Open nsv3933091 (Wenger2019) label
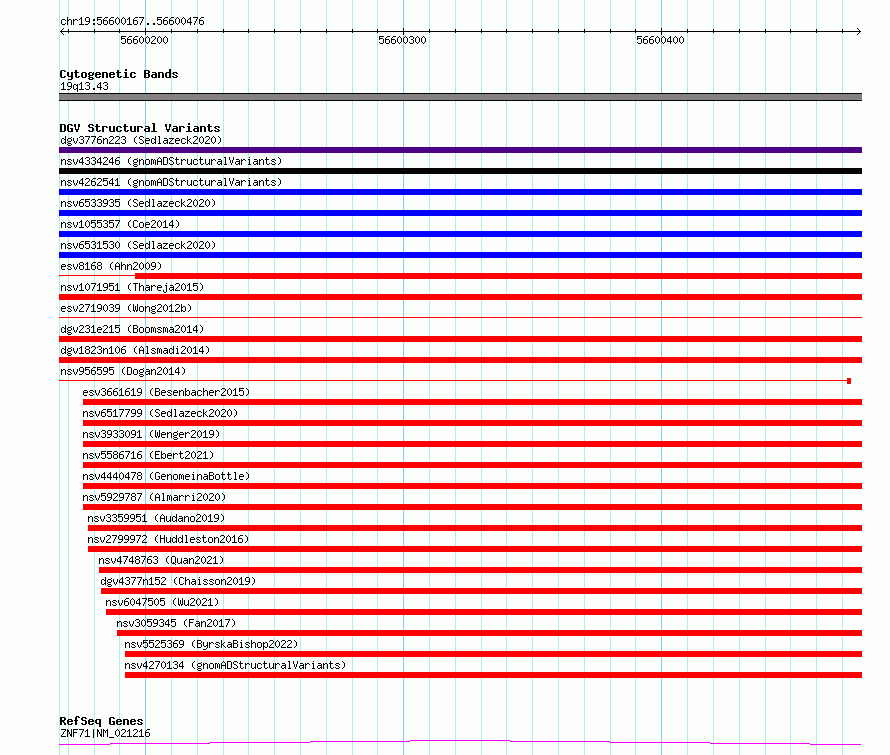Image resolution: width=890 pixels, height=755 pixels. [151, 434]
